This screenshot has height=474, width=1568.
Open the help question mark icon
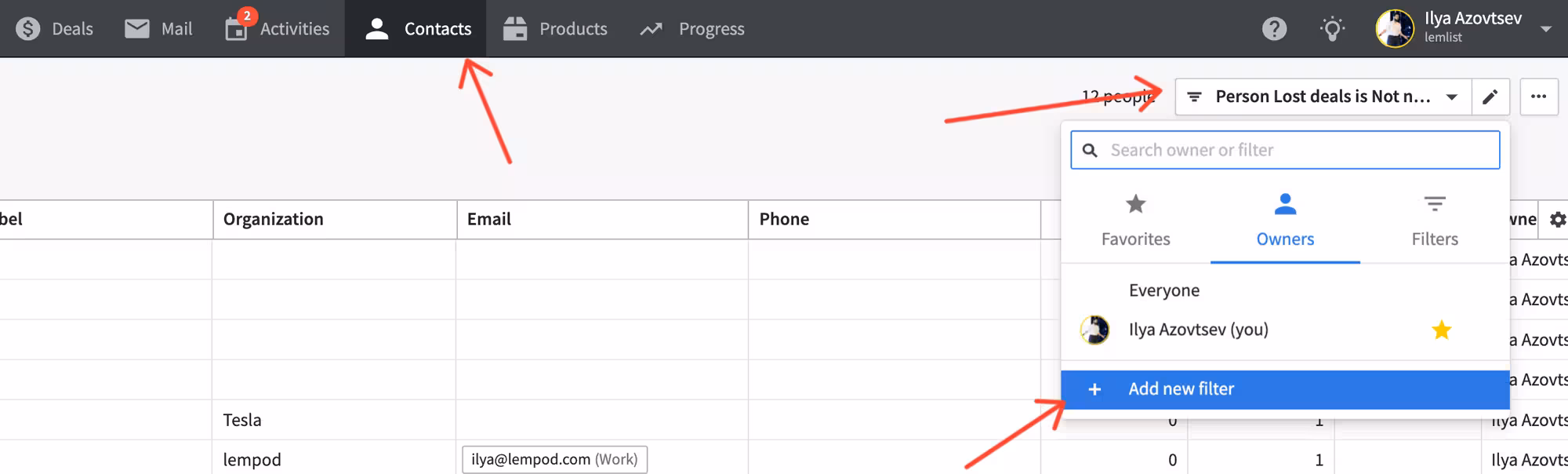pos(1274,29)
